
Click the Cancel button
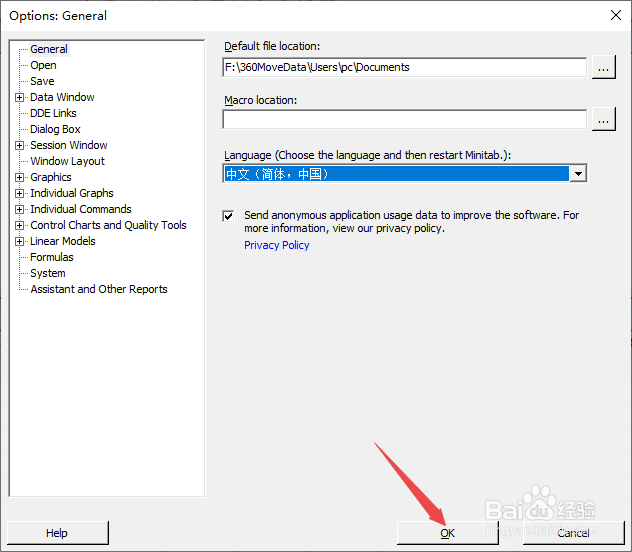573,533
